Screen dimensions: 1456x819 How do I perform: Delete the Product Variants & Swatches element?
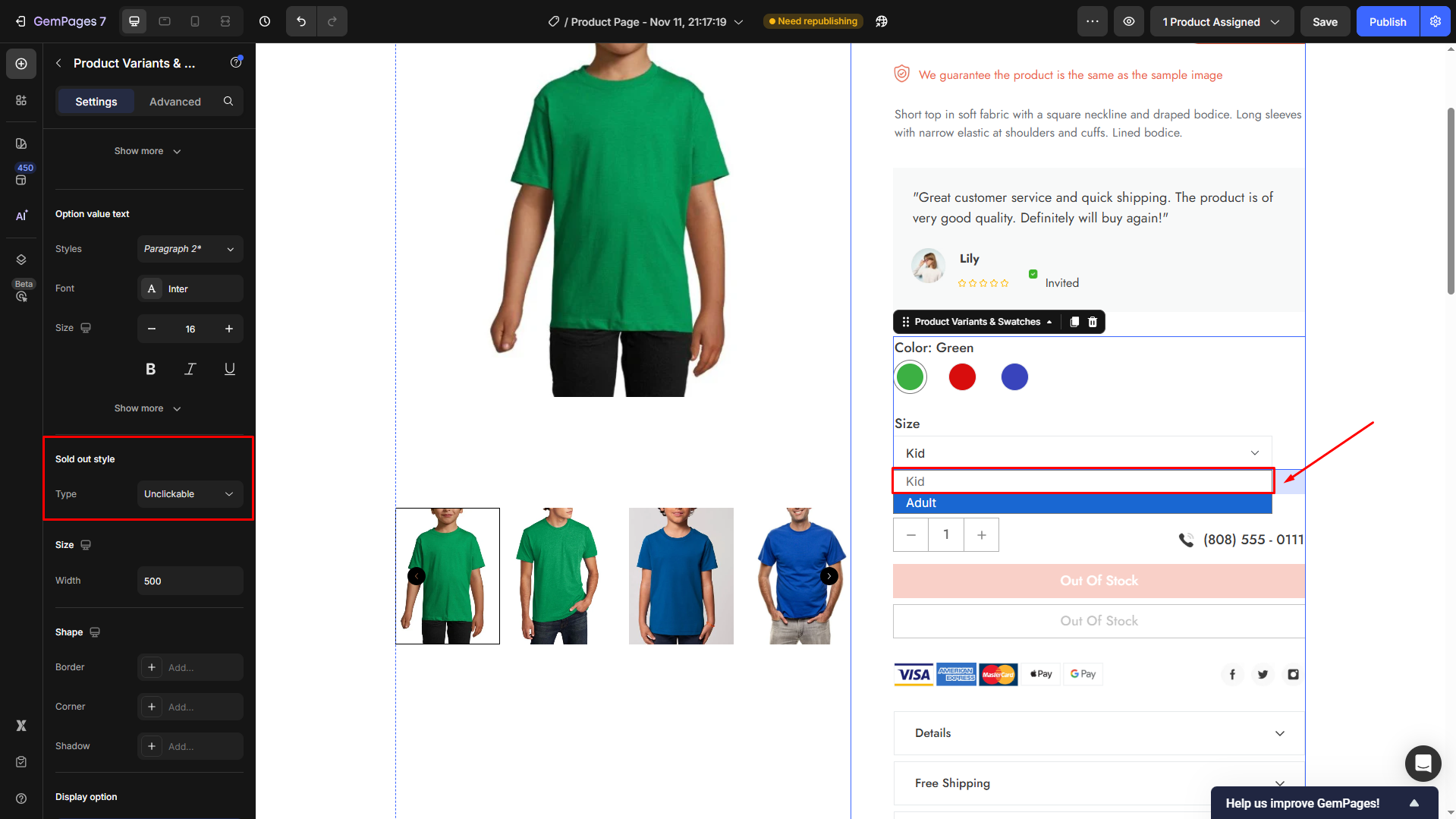pos(1093,322)
